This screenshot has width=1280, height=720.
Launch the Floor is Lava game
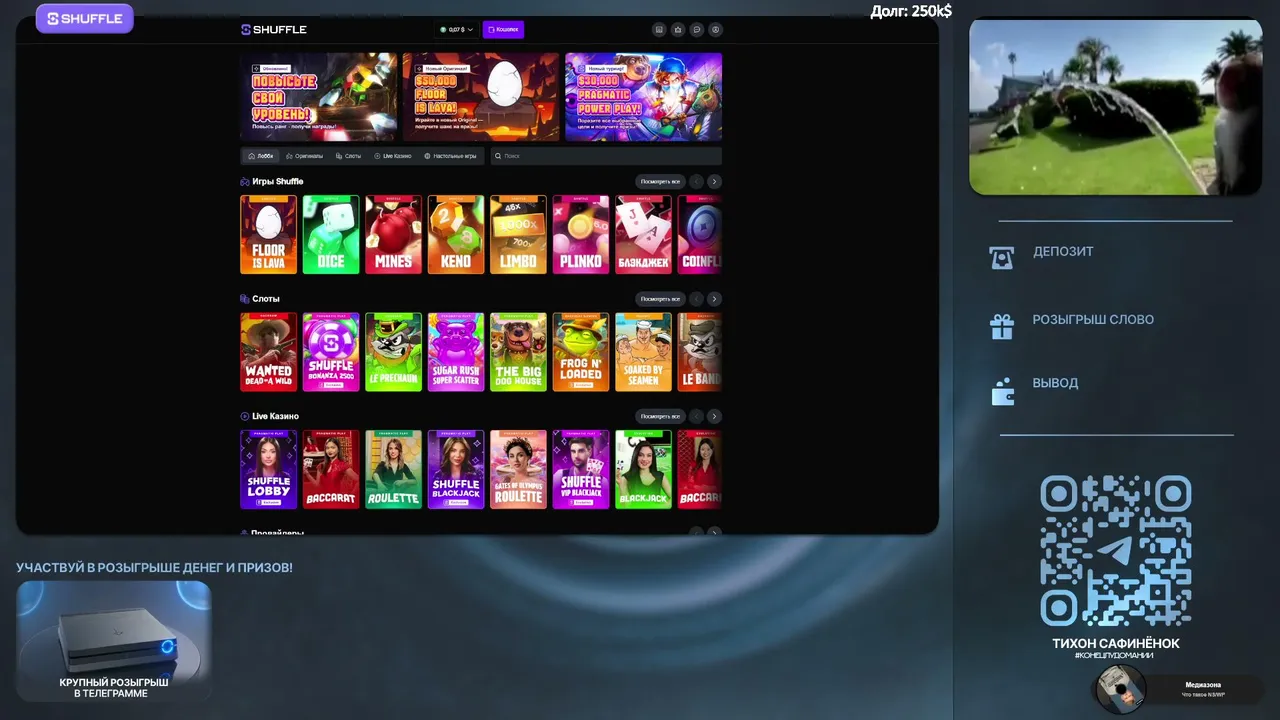[x=268, y=234]
